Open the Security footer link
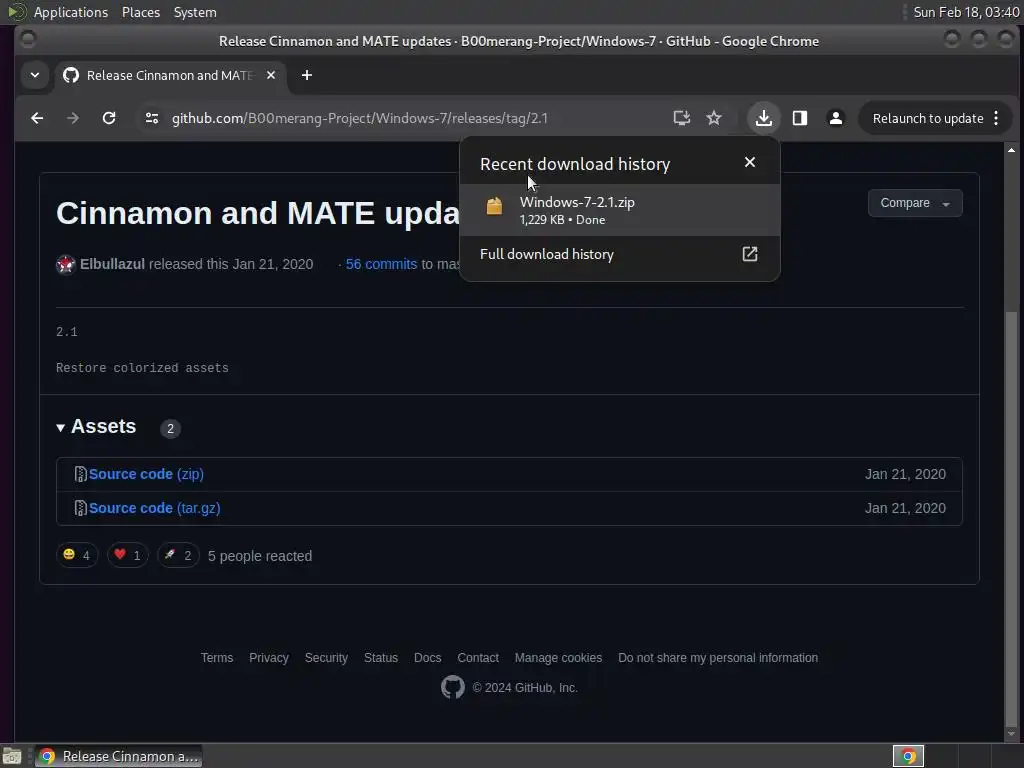The width and height of the screenshot is (1024, 768). tap(326, 658)
